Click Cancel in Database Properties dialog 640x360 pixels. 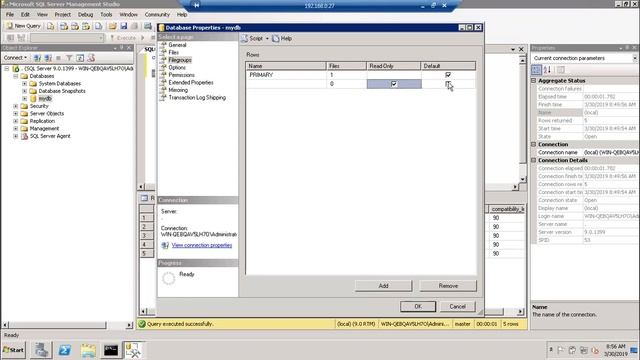click(458, 306)
